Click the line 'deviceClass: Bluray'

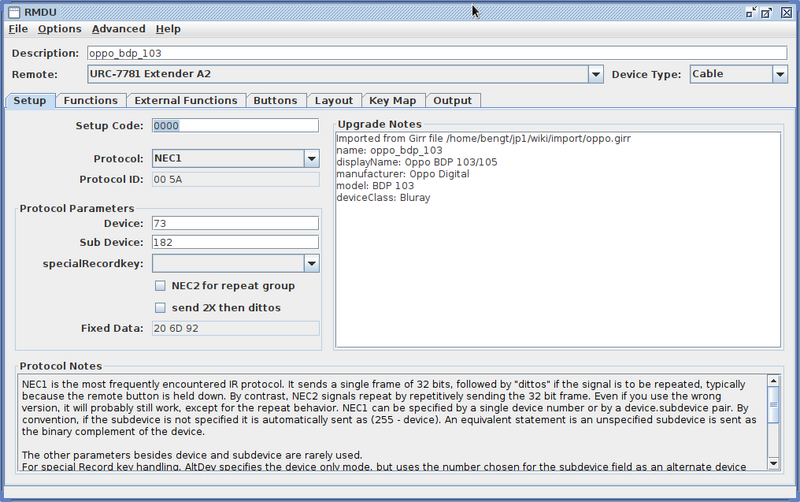[383, 197]
